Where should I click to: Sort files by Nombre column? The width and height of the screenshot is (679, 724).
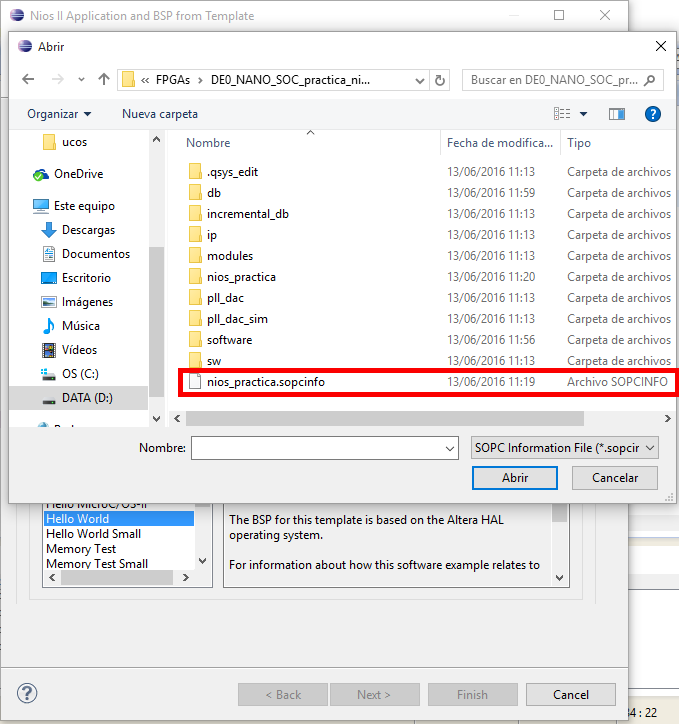208,143
